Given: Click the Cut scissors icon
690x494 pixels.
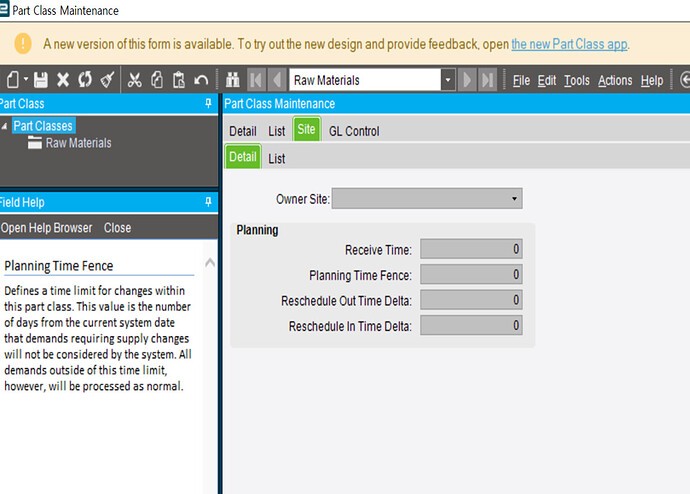Looking at the screenshot, I should point(136,80).
